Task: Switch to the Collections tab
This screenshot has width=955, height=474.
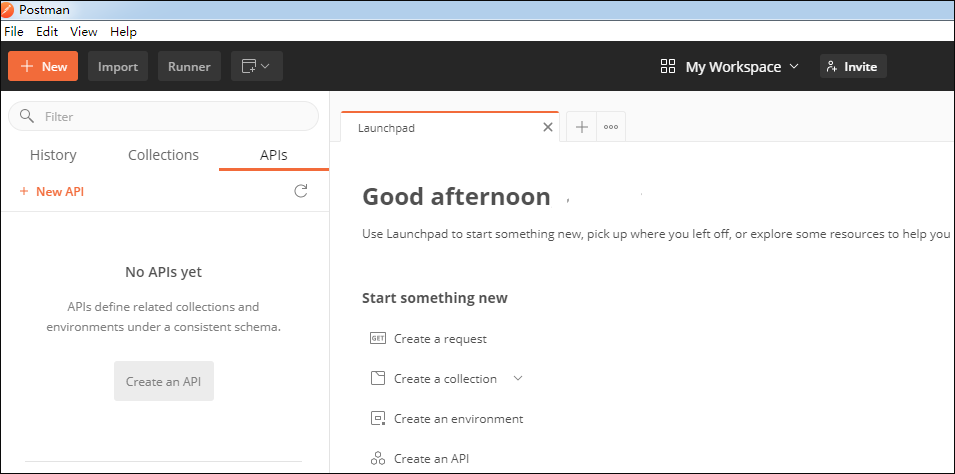Action: coord(164,155)
